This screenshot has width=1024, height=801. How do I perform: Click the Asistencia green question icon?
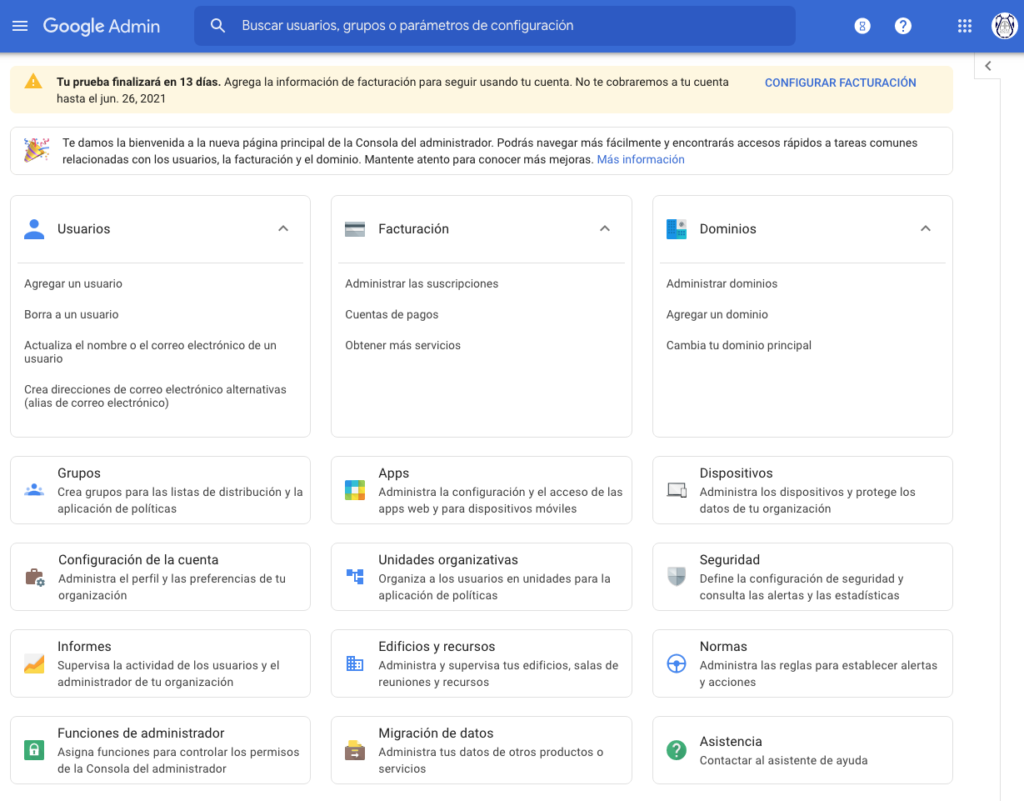point(677,750)
